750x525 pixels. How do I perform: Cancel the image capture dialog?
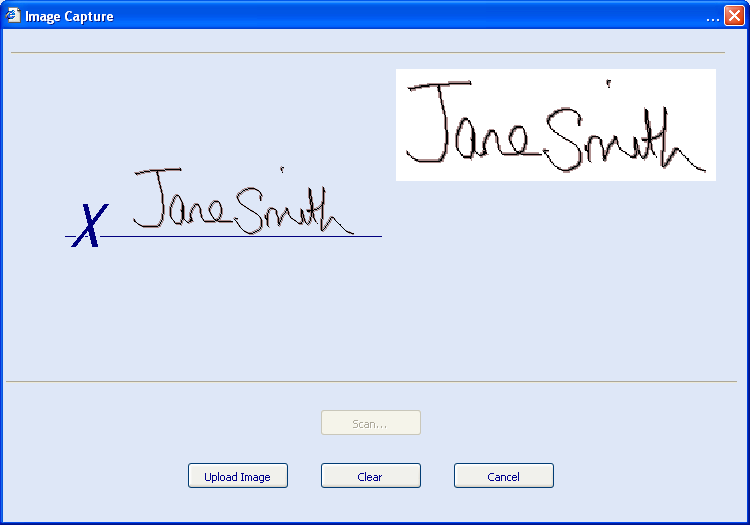[x=503, y=476]
